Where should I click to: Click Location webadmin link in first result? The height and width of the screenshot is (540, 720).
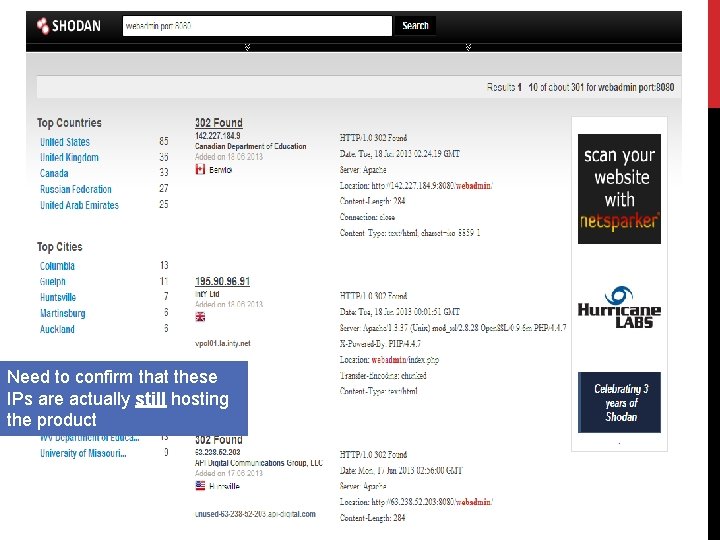click(474, 186)
